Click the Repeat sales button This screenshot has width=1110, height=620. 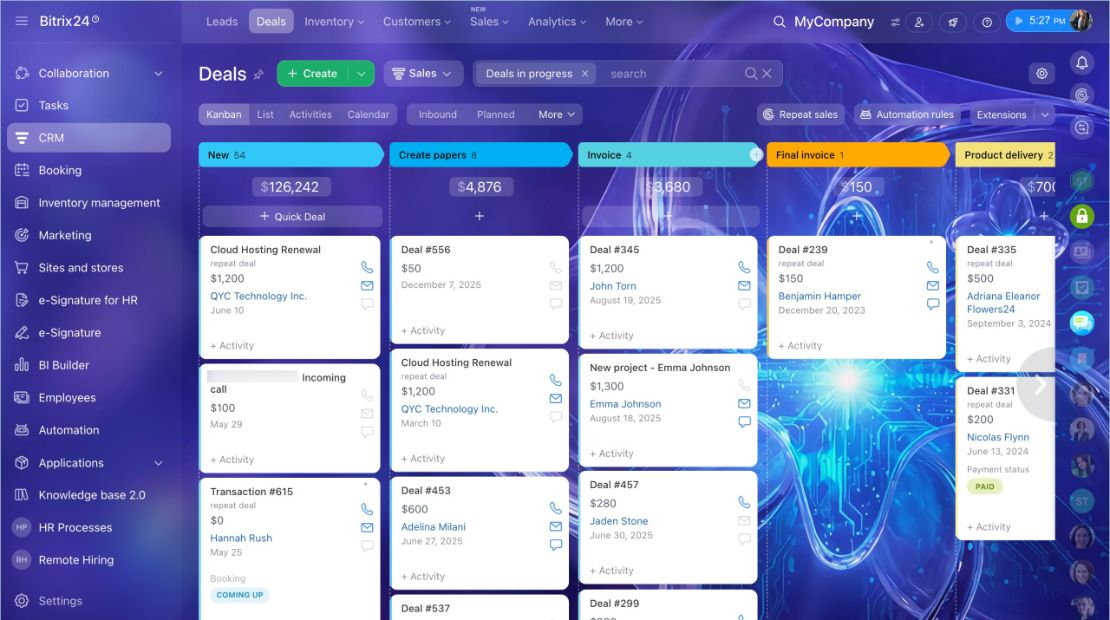(800, 115)
